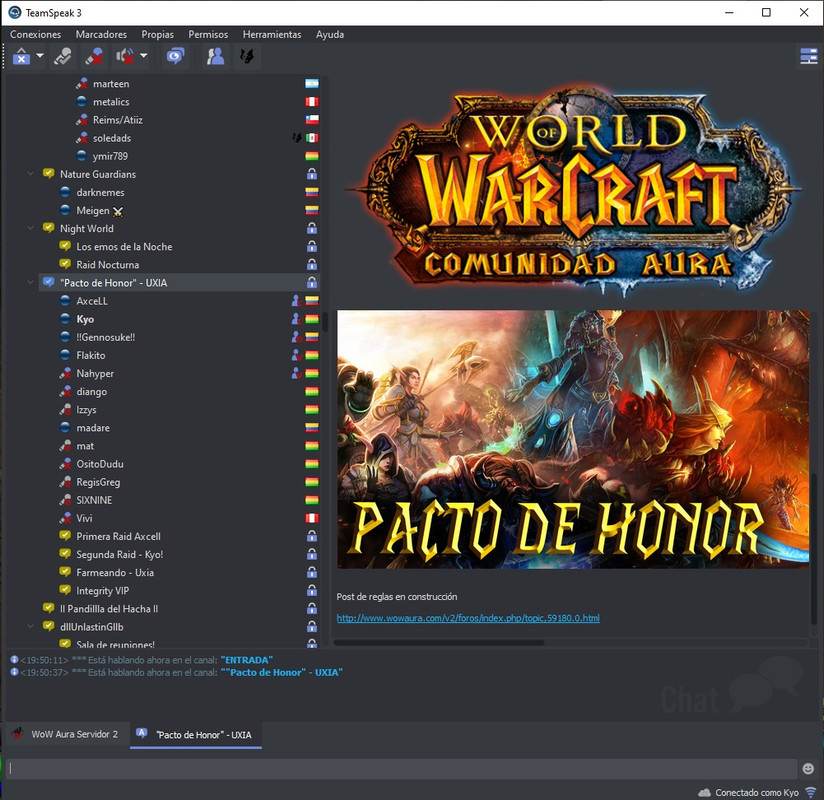
Task: Click the horizontal scrollbar under channel description
Action: (x=439, y=642)
